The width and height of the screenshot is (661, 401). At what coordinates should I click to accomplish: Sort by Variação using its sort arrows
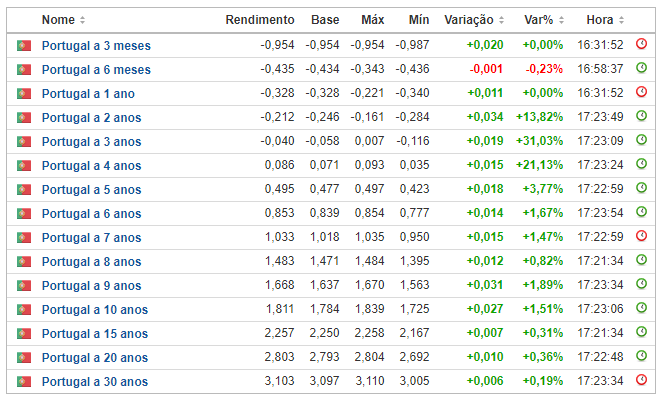pos(501,20)
